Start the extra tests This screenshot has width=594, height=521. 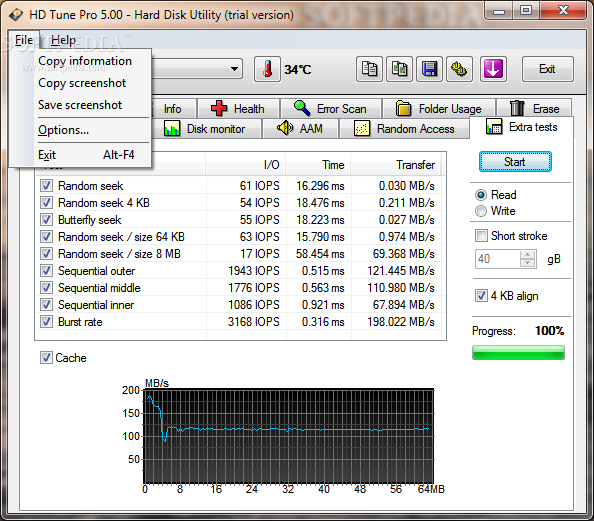tap(515, 162)
